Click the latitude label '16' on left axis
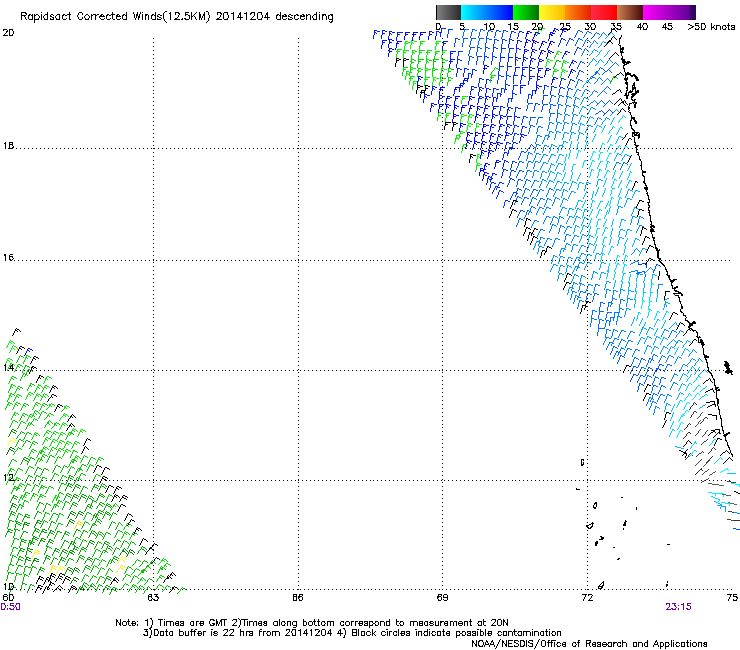 click(8, 257)
